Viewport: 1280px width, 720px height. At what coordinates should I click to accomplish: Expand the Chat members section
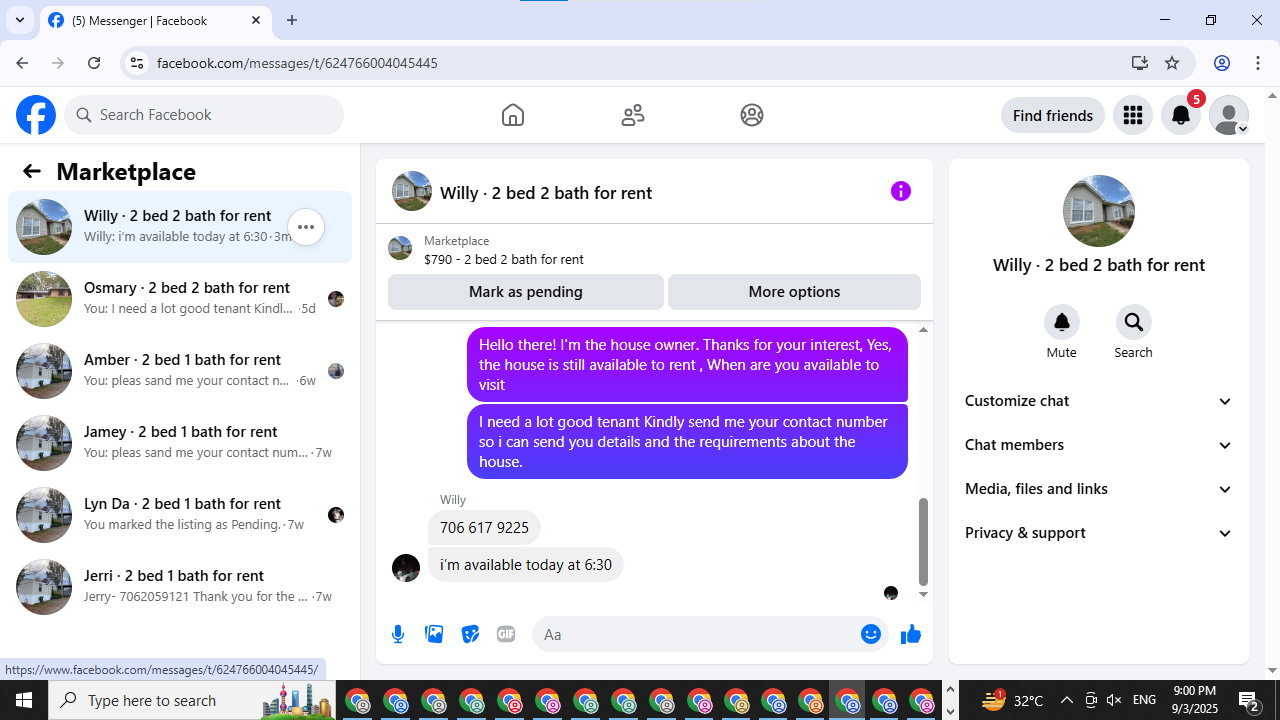[x=1099, y=445]
